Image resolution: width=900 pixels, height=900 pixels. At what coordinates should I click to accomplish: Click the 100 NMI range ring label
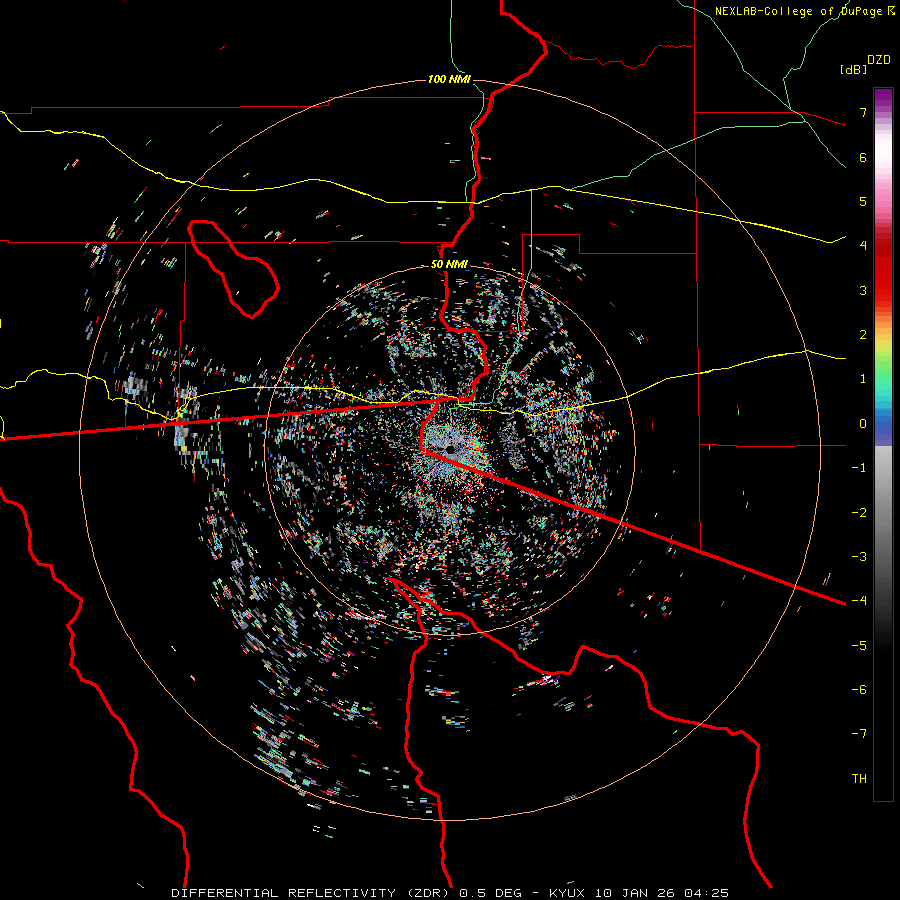(x=449, y=79)
